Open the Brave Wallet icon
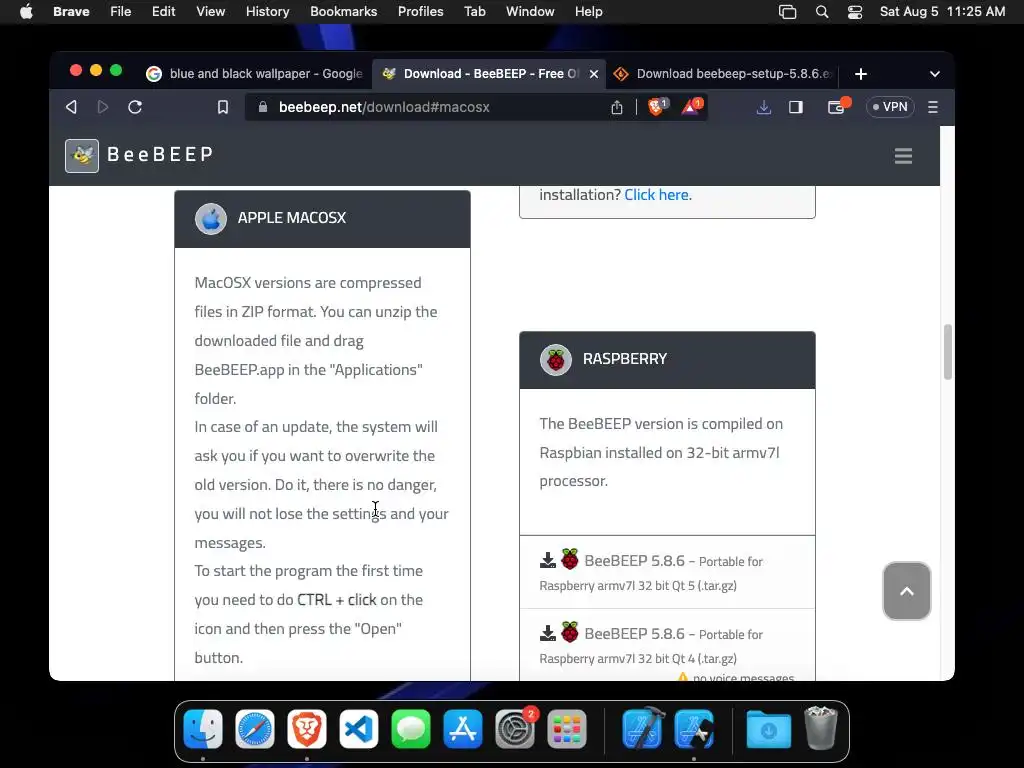1024x768 pixels. [x=837, y=106]
